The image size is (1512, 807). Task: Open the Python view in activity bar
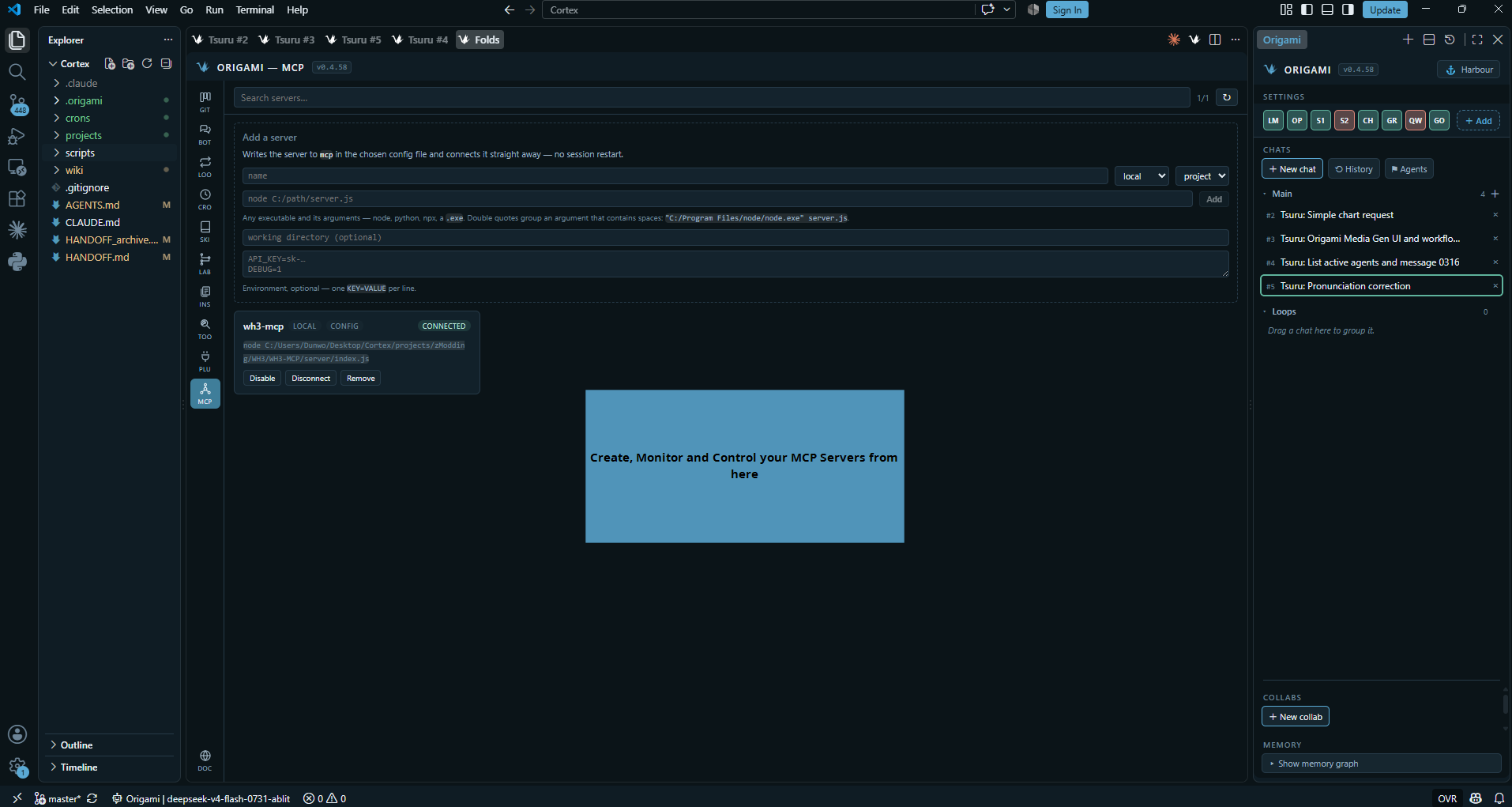tap(17, 262)
